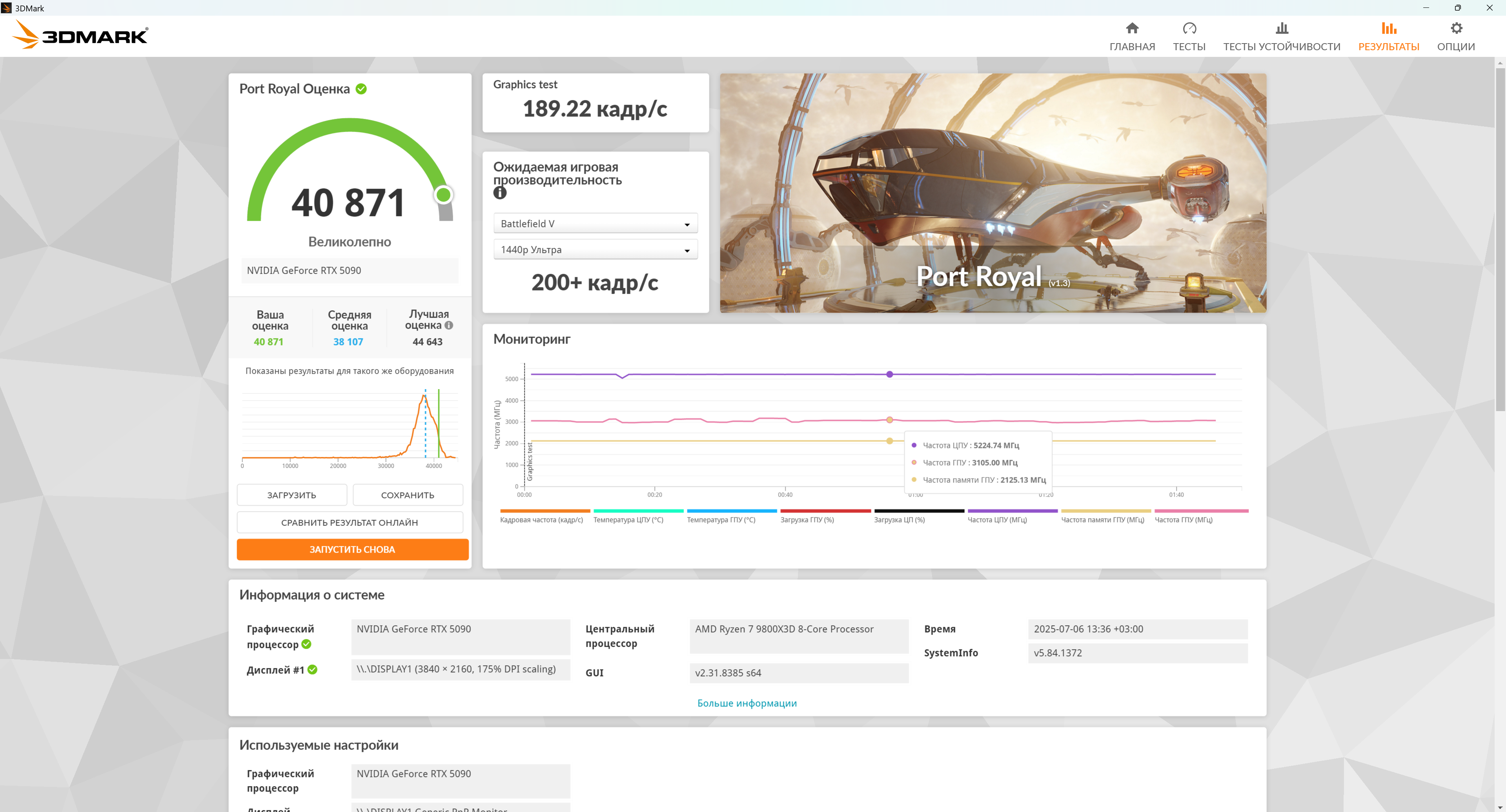Click the green checkmark beside Port Royal Оценка
This screenshot has height=812, width=1506.
[x=361, y=89]
